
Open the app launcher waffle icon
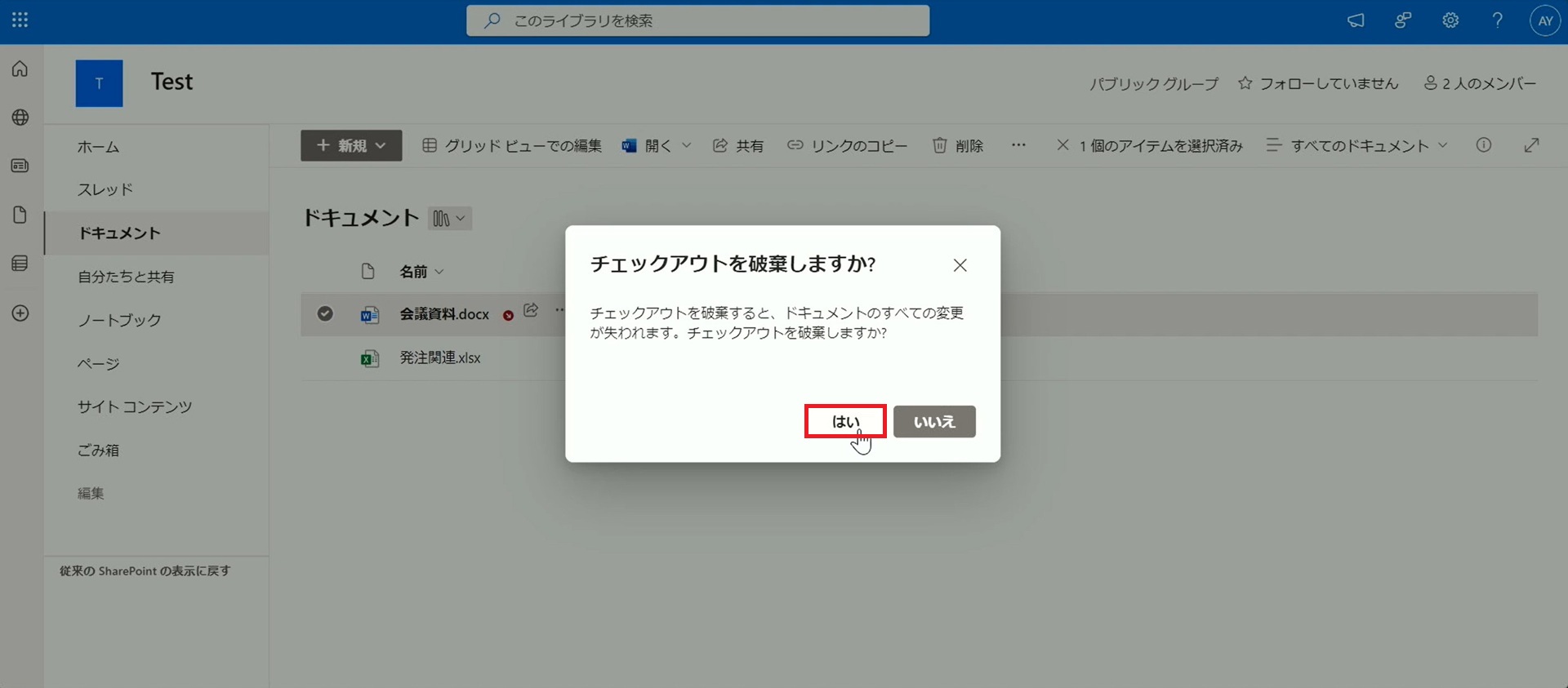(x=20, y=20)
